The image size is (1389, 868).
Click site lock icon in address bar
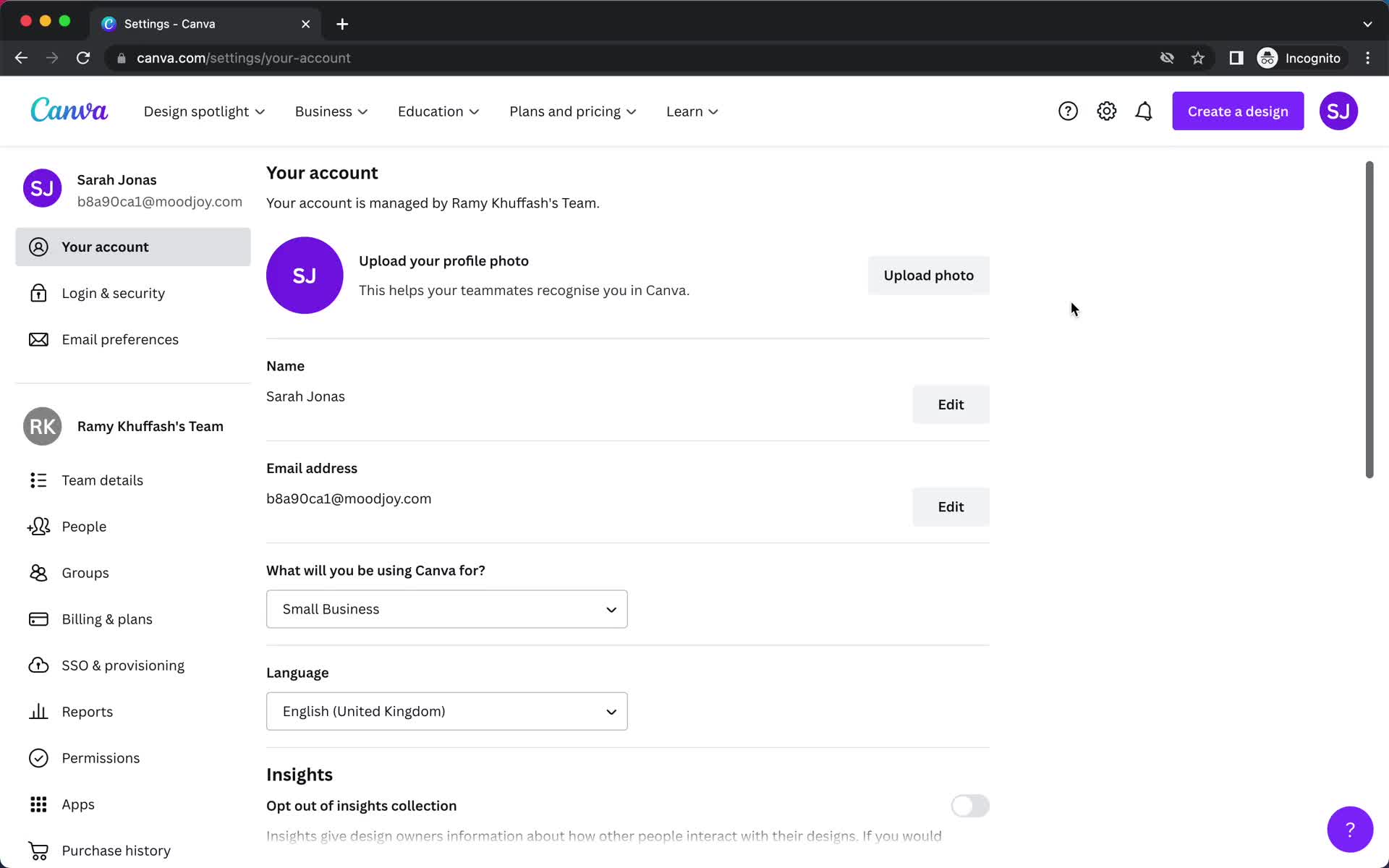pyautogui.click(x=122, y=58)
